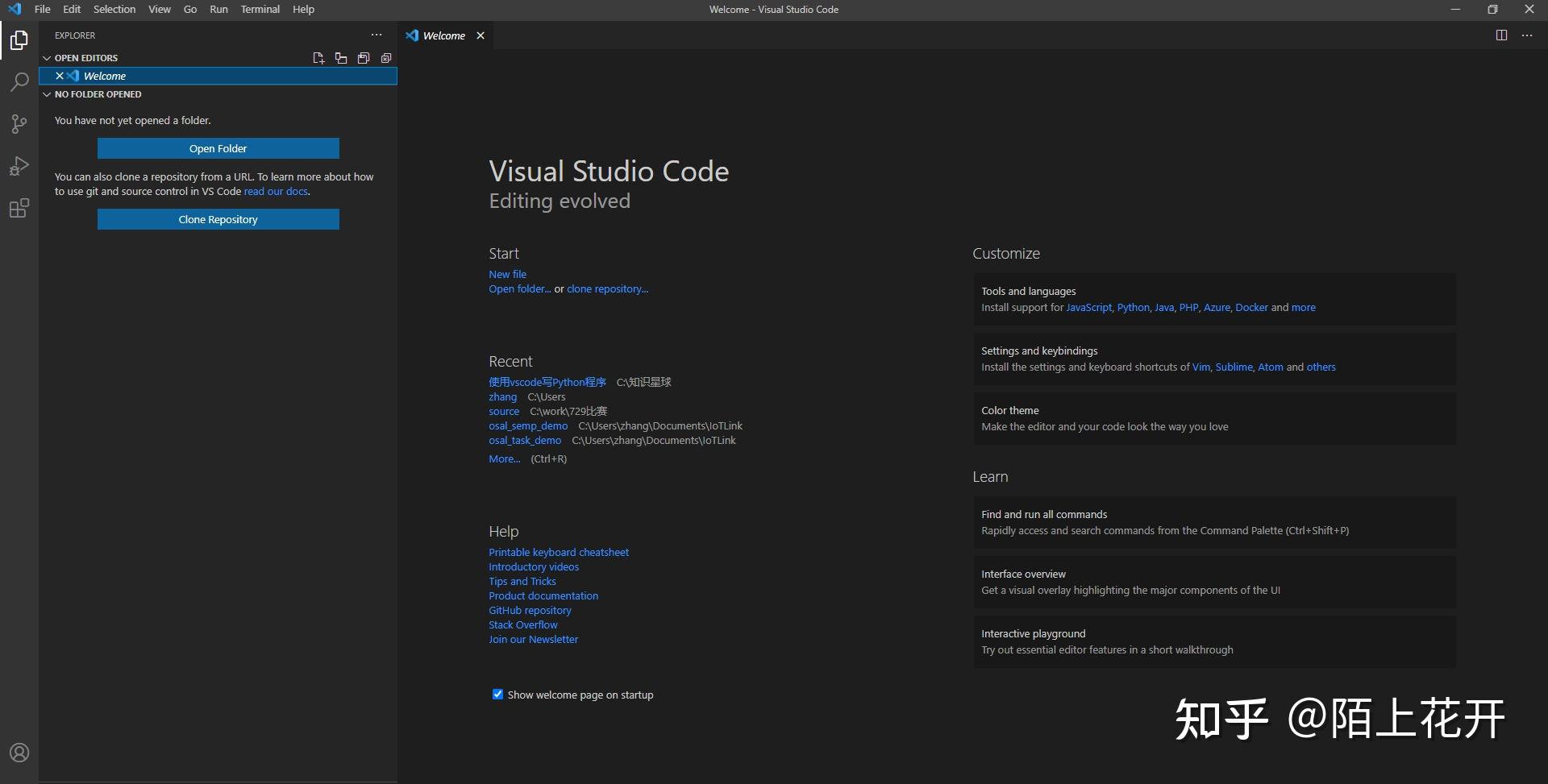The image size is (1548, 784).
Task: Open the Search view in activity bar
Action: pyautogui.click(x=19, y=82)
